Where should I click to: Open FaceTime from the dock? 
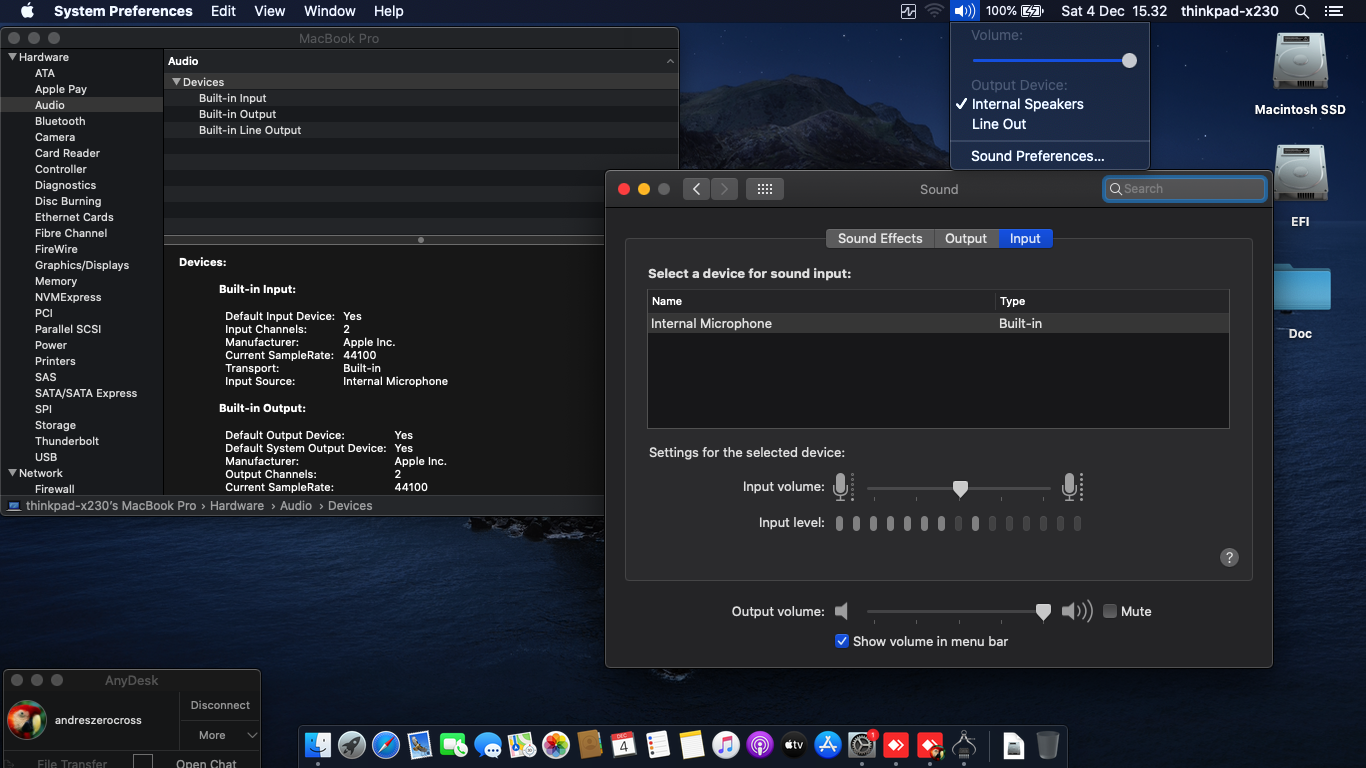[x=454, y=744]
